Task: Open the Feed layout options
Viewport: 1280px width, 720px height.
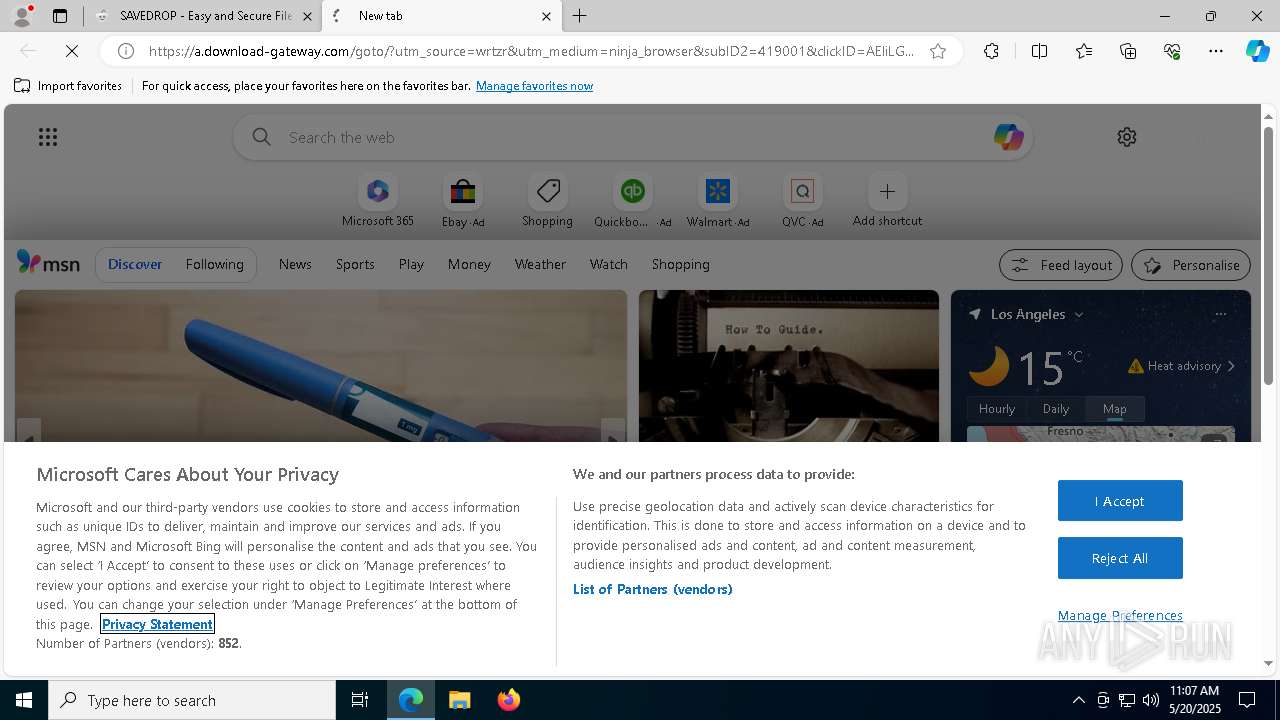Action: pyautogui.click(x=1061, y=265)
